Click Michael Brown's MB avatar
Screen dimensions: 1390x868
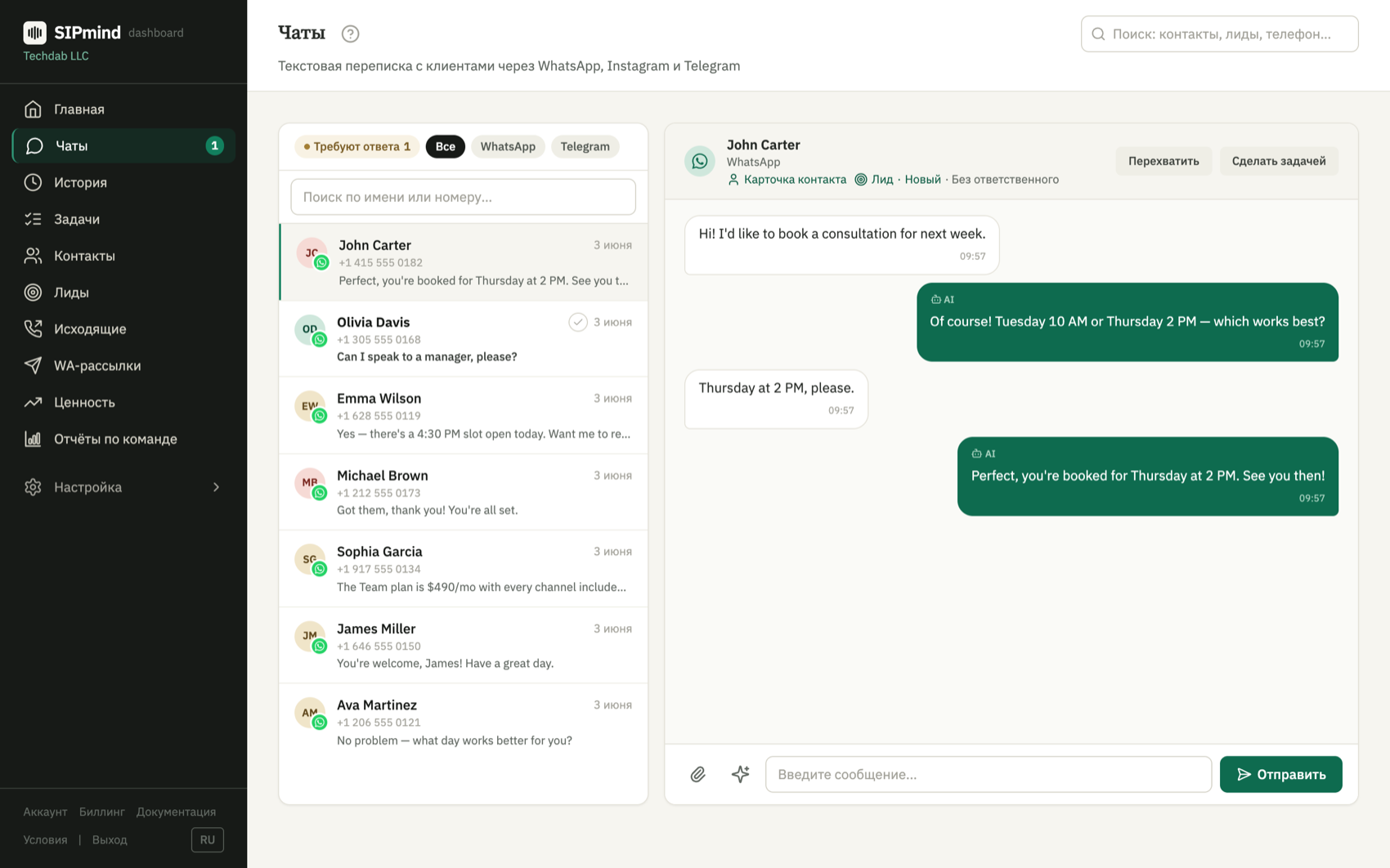click(x=310, y=483)
